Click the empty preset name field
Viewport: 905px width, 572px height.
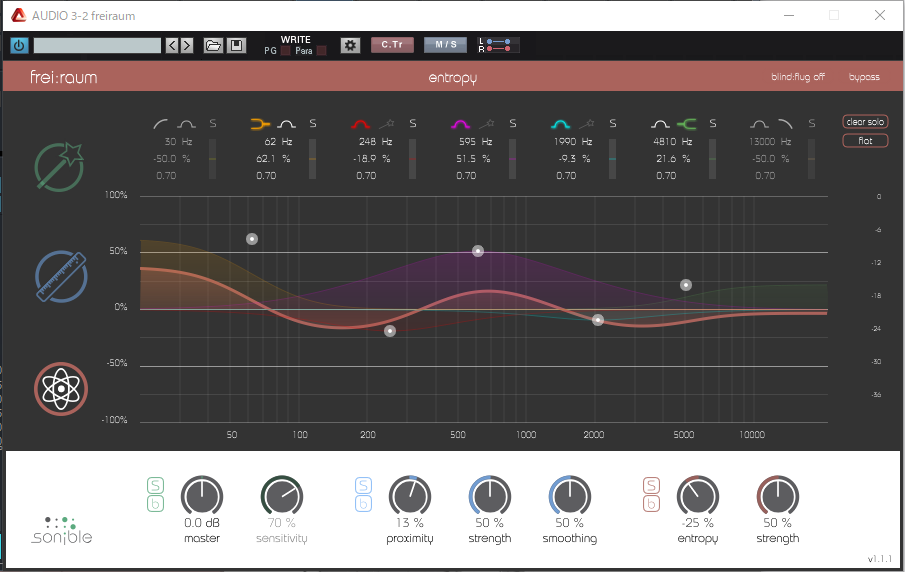pyautogui.click(x=97, y=46)
